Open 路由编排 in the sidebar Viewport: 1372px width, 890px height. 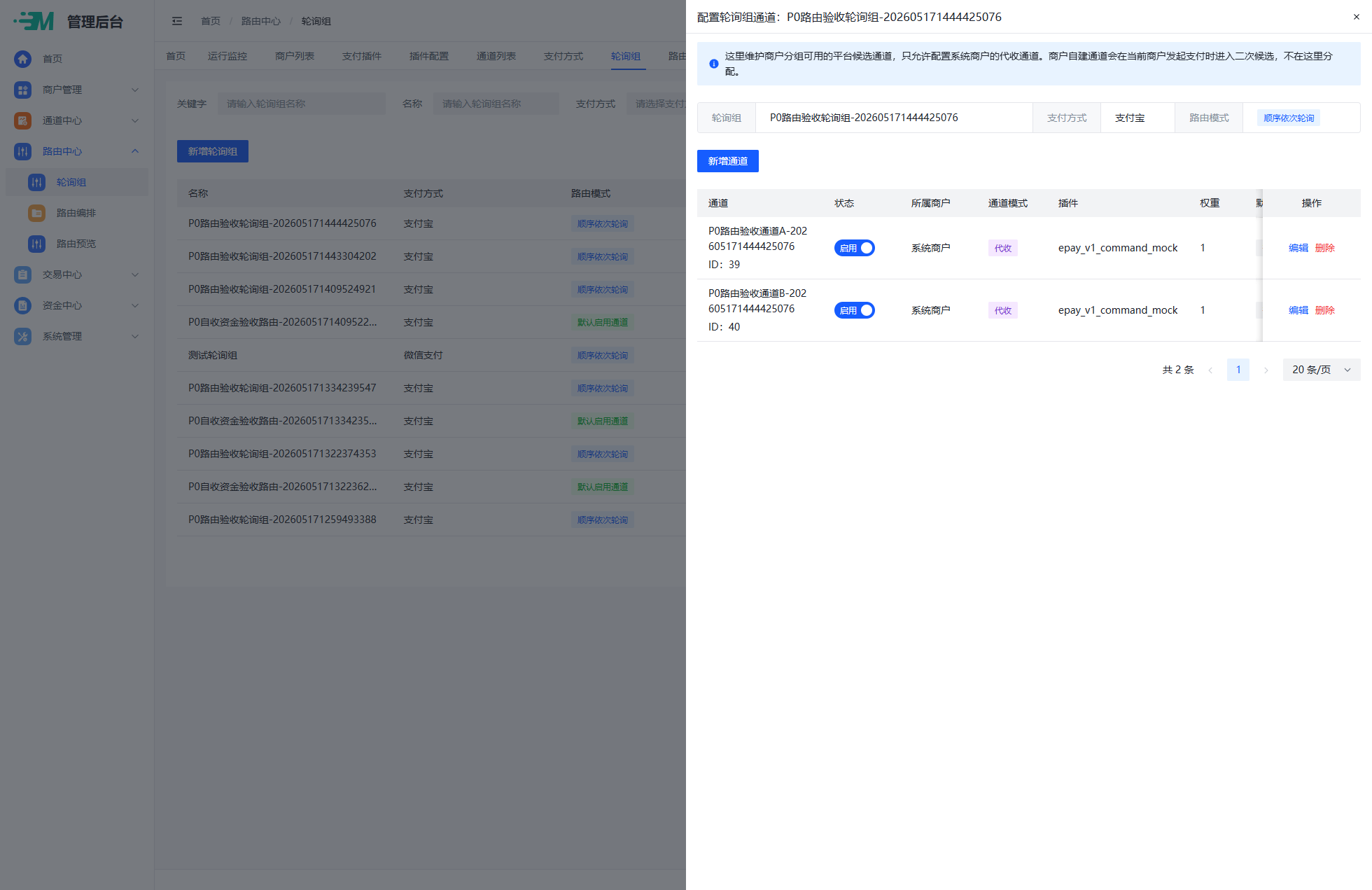(76, 213)
